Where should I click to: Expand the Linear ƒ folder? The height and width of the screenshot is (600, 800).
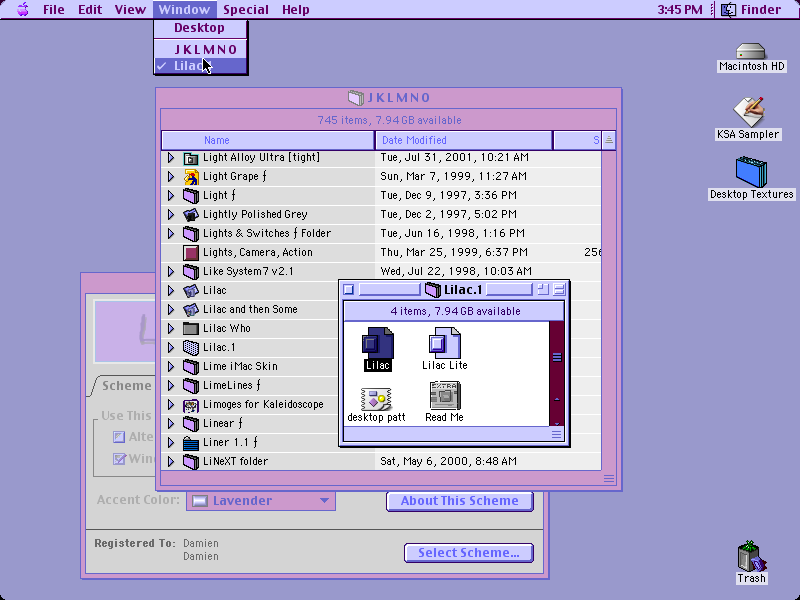pos(171,423)
